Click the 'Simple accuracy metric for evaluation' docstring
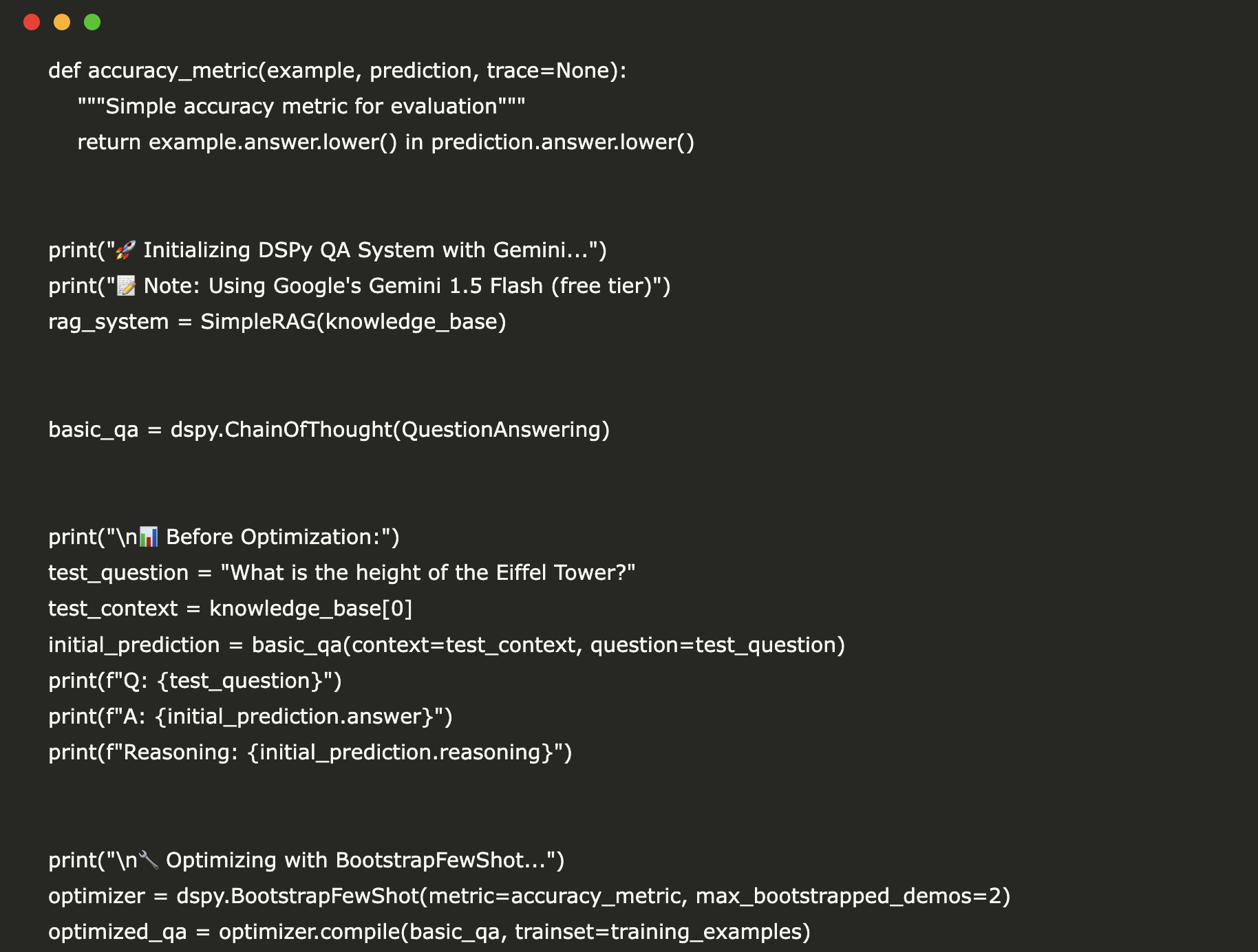 [301, 107]
